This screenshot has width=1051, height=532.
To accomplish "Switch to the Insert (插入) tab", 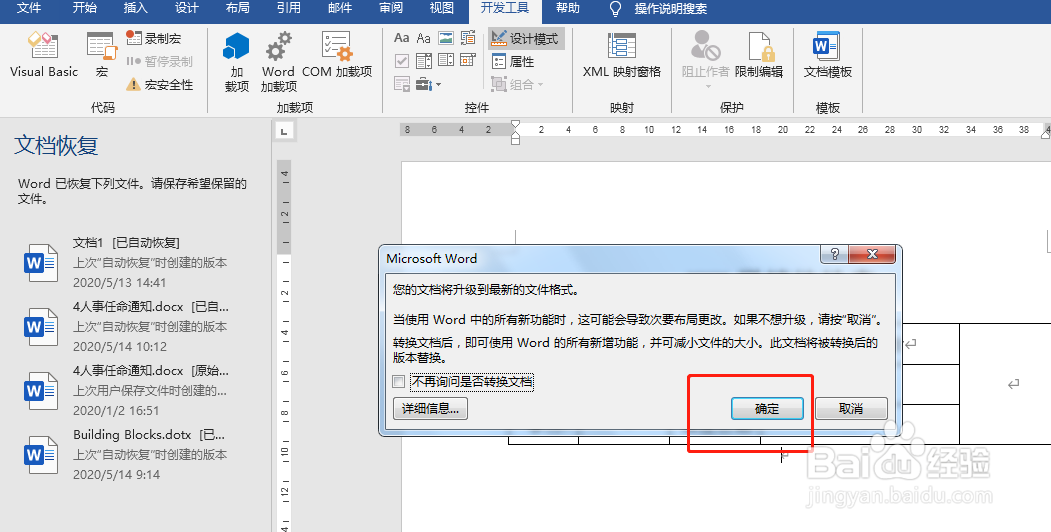I will pos(135,8).
